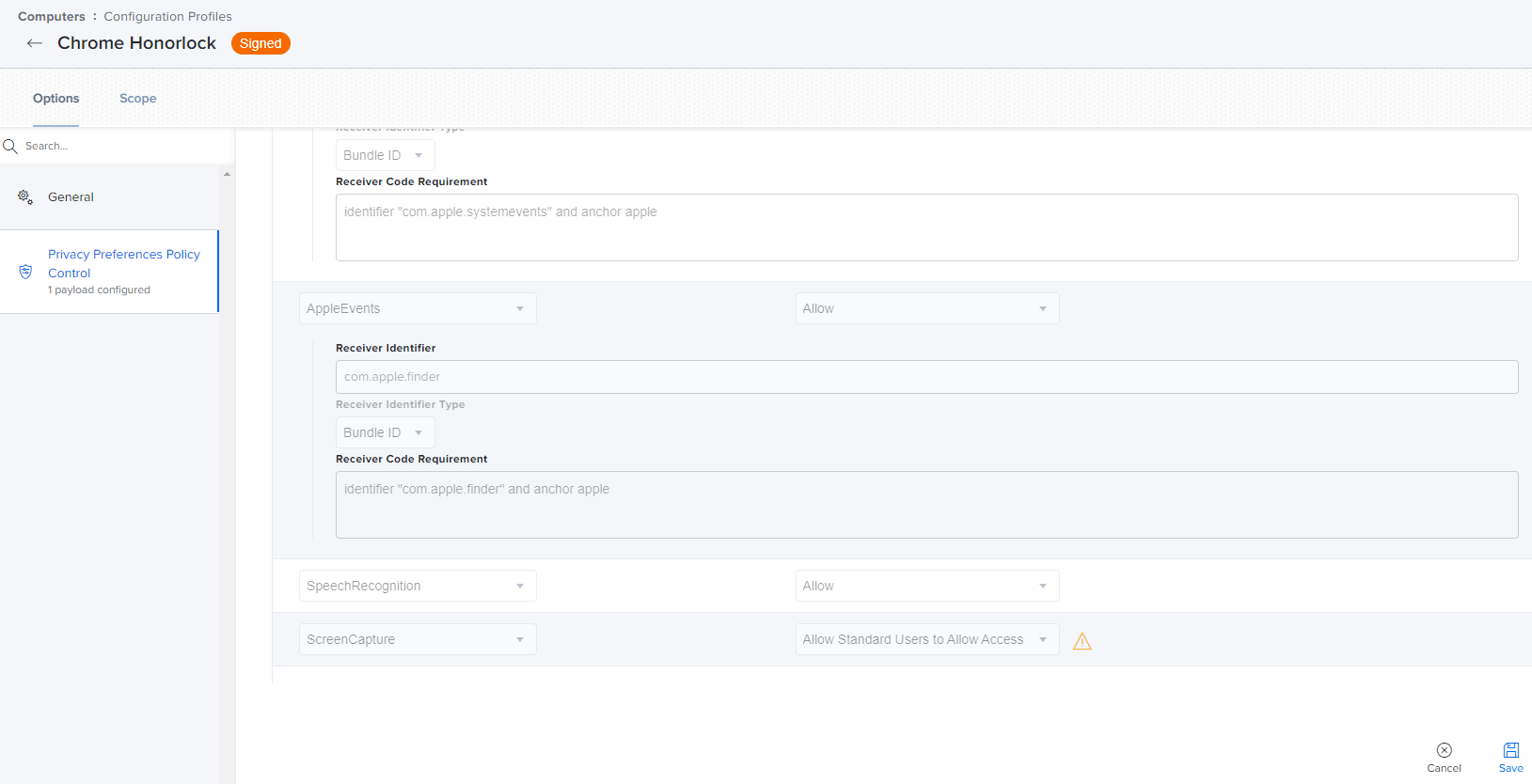The image size is (1532, 784).
Task: Click the Signed badge
Action: (261, 43)
